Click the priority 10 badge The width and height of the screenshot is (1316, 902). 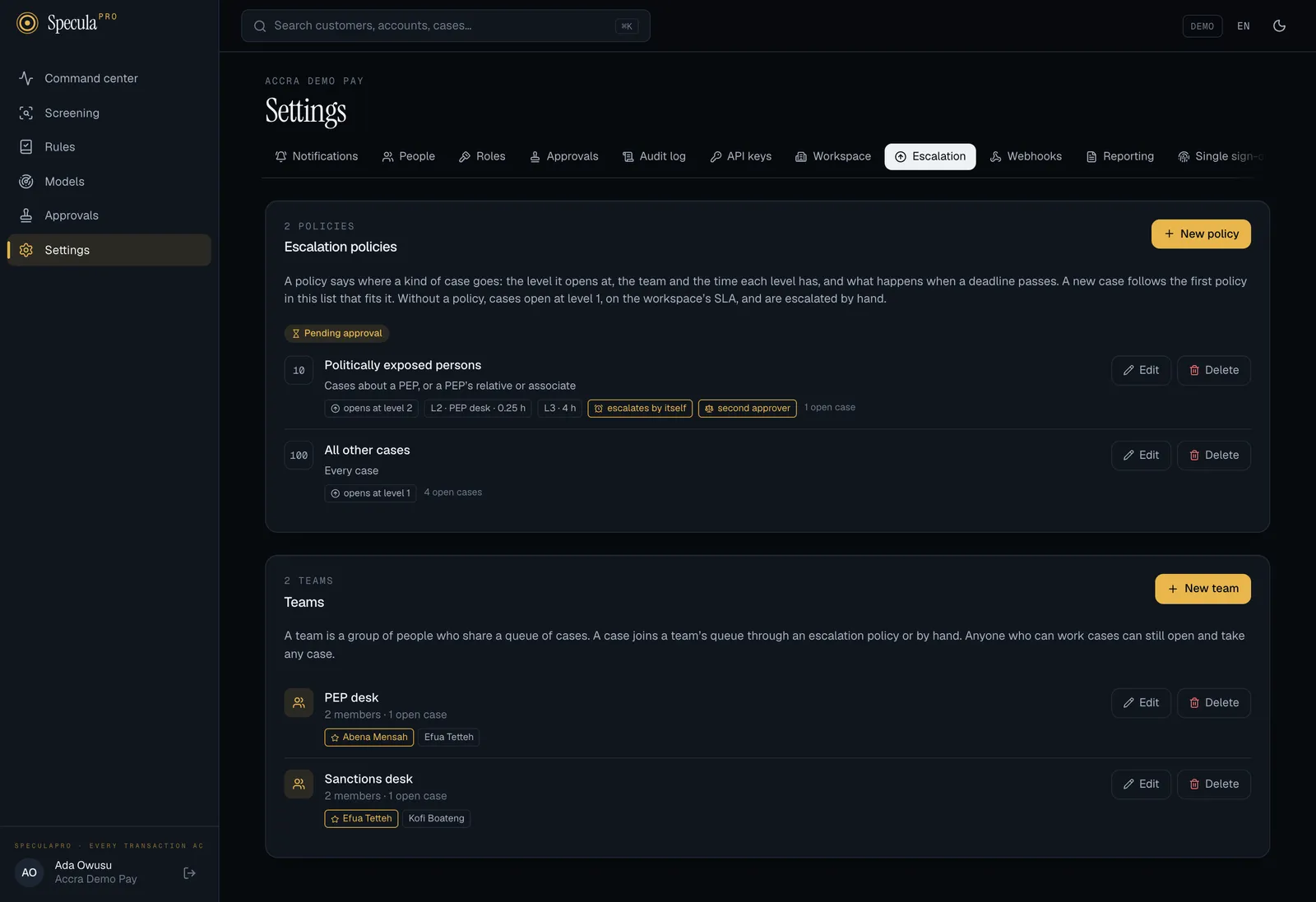[x=299, y=370]
